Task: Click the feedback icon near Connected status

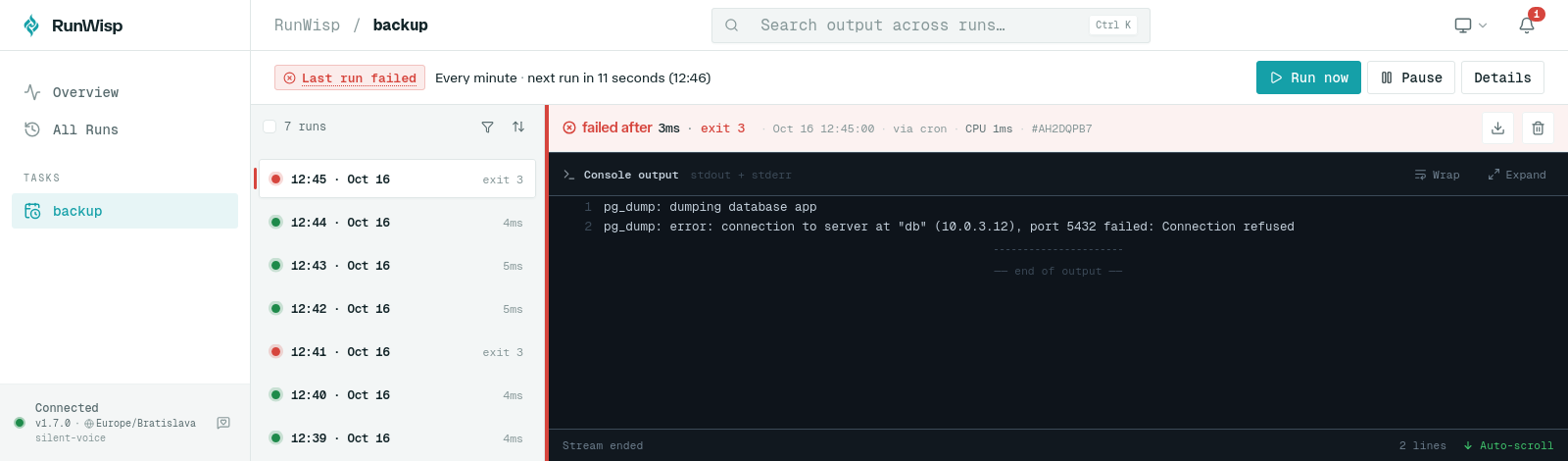Action: (x=223, y=423)
